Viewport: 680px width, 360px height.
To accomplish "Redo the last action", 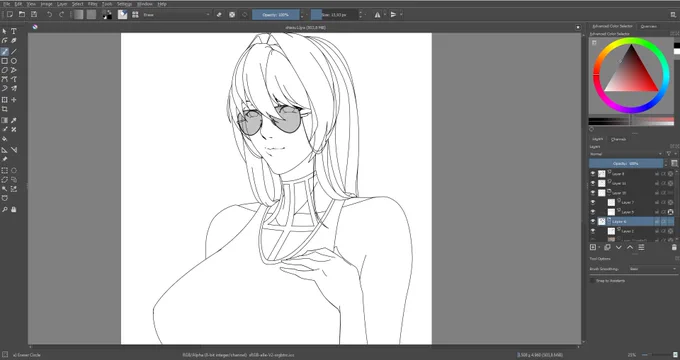I will tap(62, 15).
